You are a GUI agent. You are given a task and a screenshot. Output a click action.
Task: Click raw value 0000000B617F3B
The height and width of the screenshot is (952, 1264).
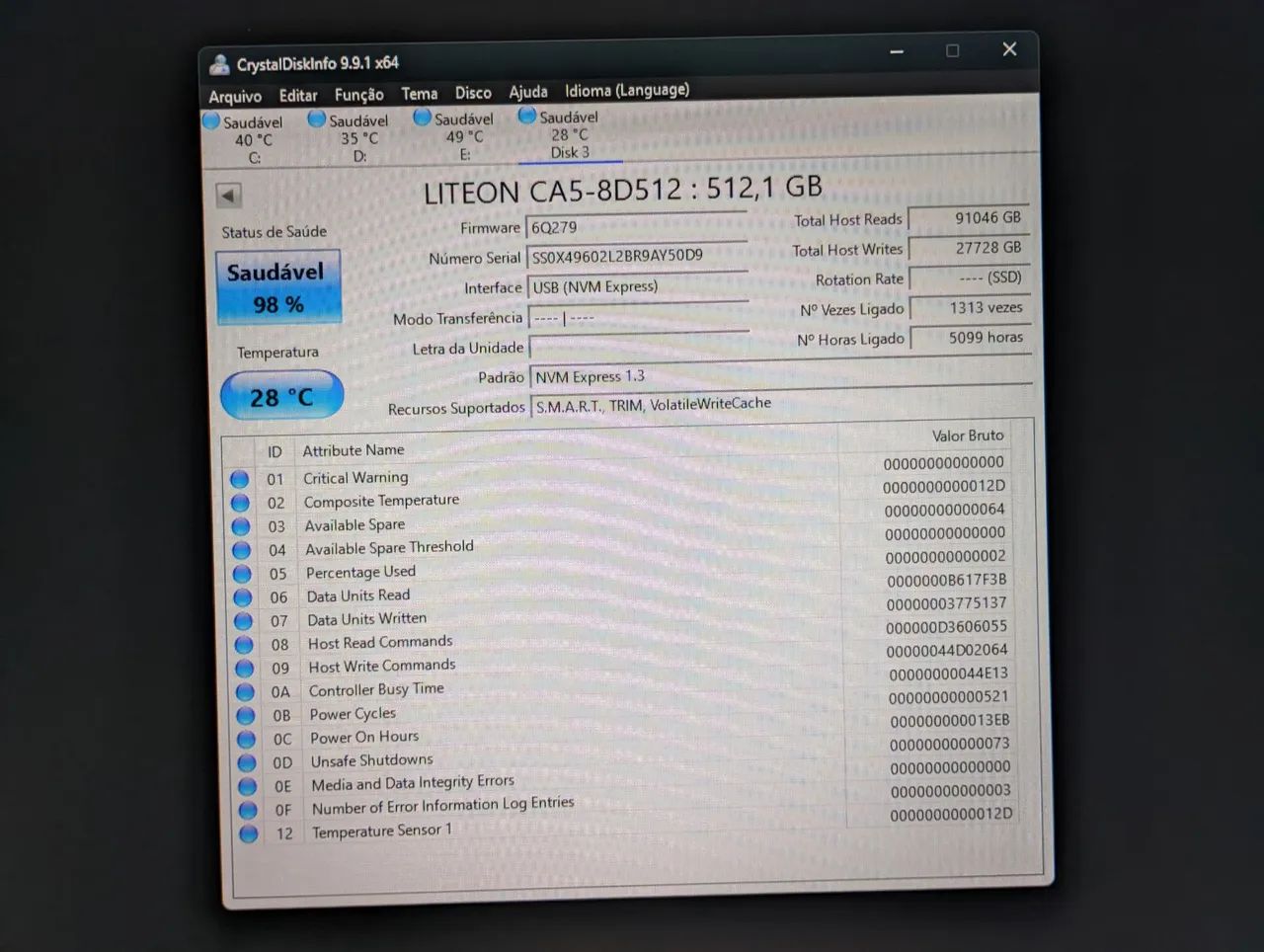pos(946,580)
